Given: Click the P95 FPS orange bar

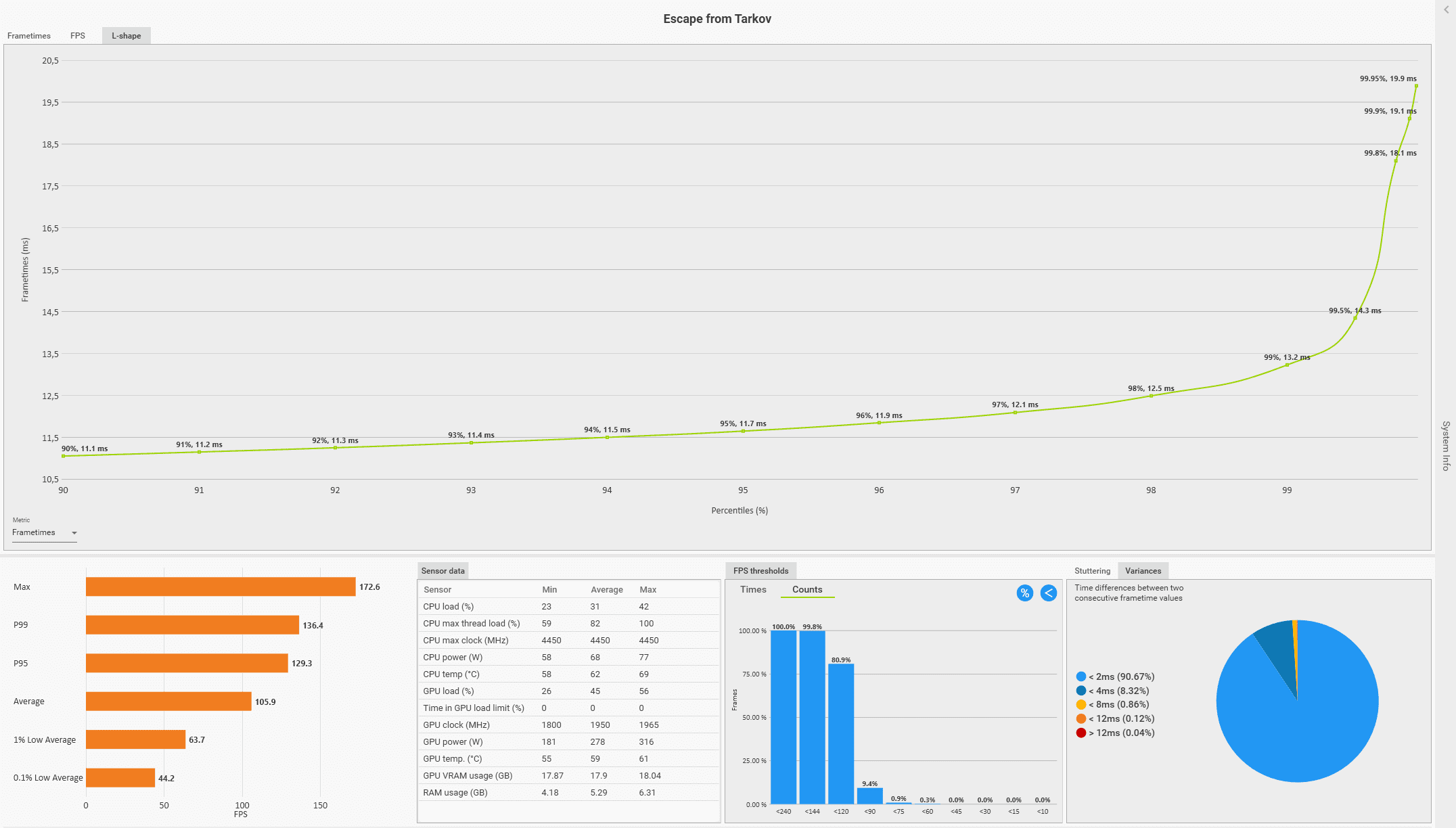Looking at the screenshot, I should tap(187, 664).
